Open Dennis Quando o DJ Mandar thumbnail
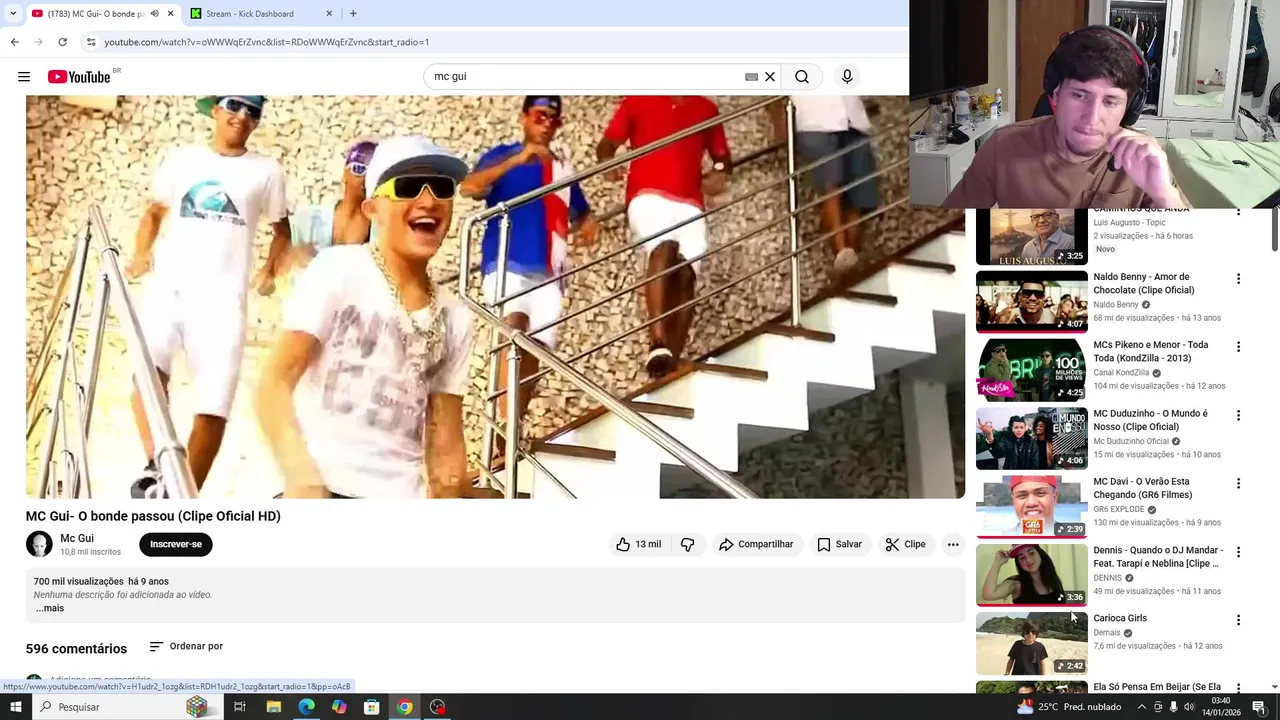This screenshot has height=720, width=1280. coord(1031,575)
